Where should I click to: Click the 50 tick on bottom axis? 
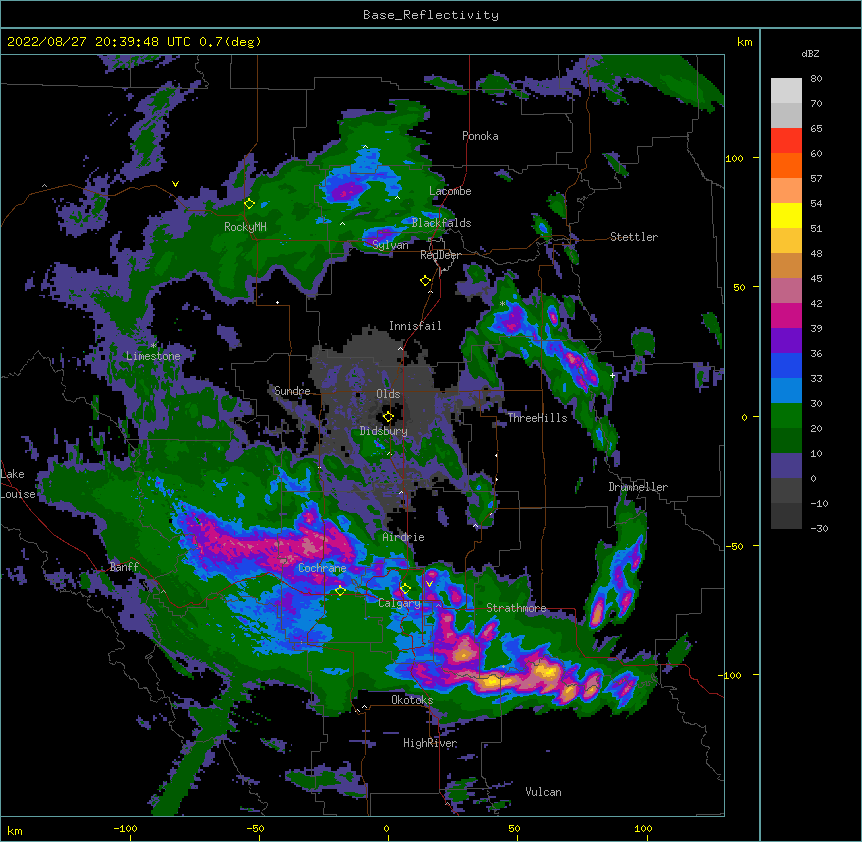515,828
